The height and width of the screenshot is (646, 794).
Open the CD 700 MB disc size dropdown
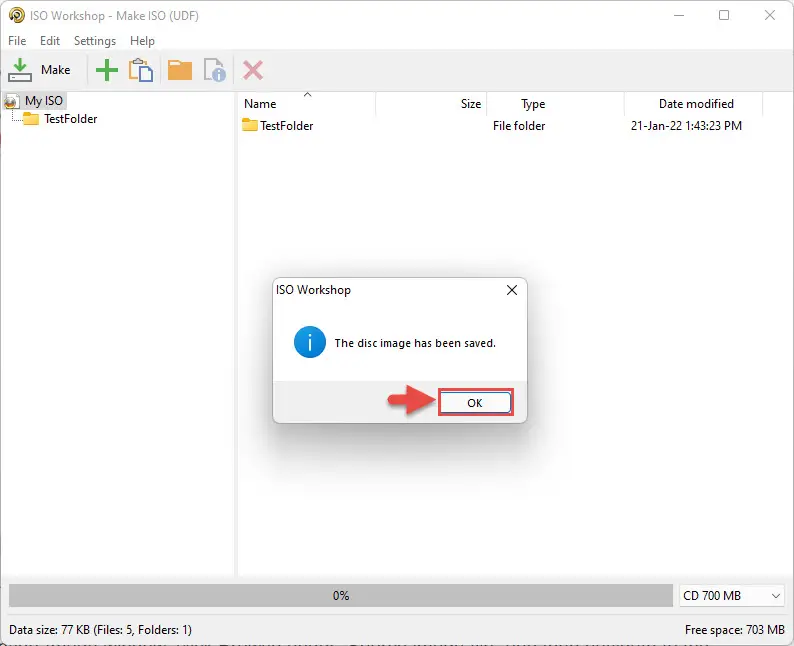click(732, 595)
